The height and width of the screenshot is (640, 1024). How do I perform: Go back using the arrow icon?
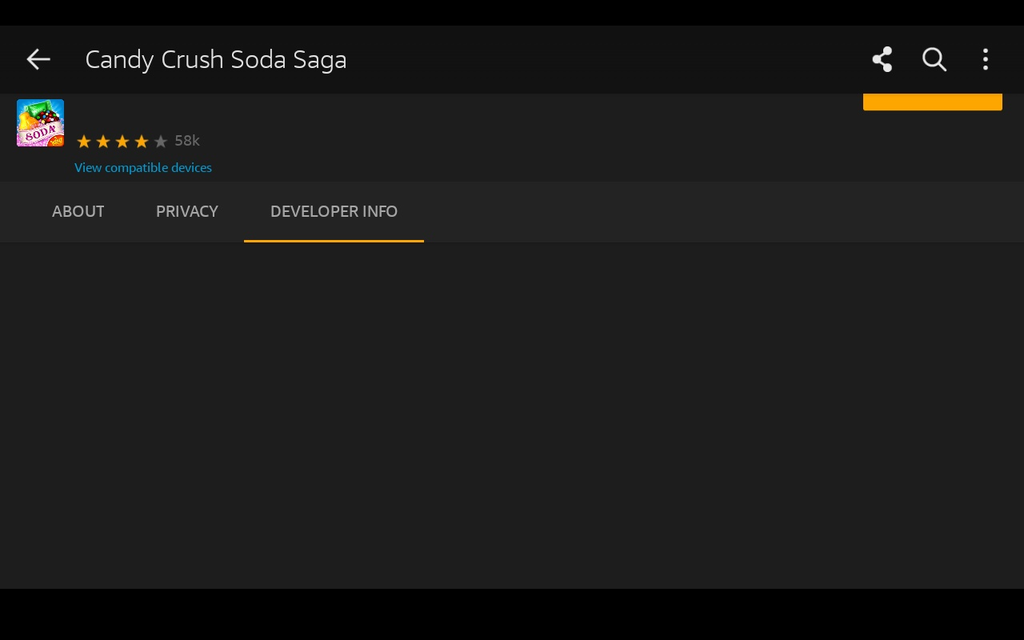click(38, 59)
